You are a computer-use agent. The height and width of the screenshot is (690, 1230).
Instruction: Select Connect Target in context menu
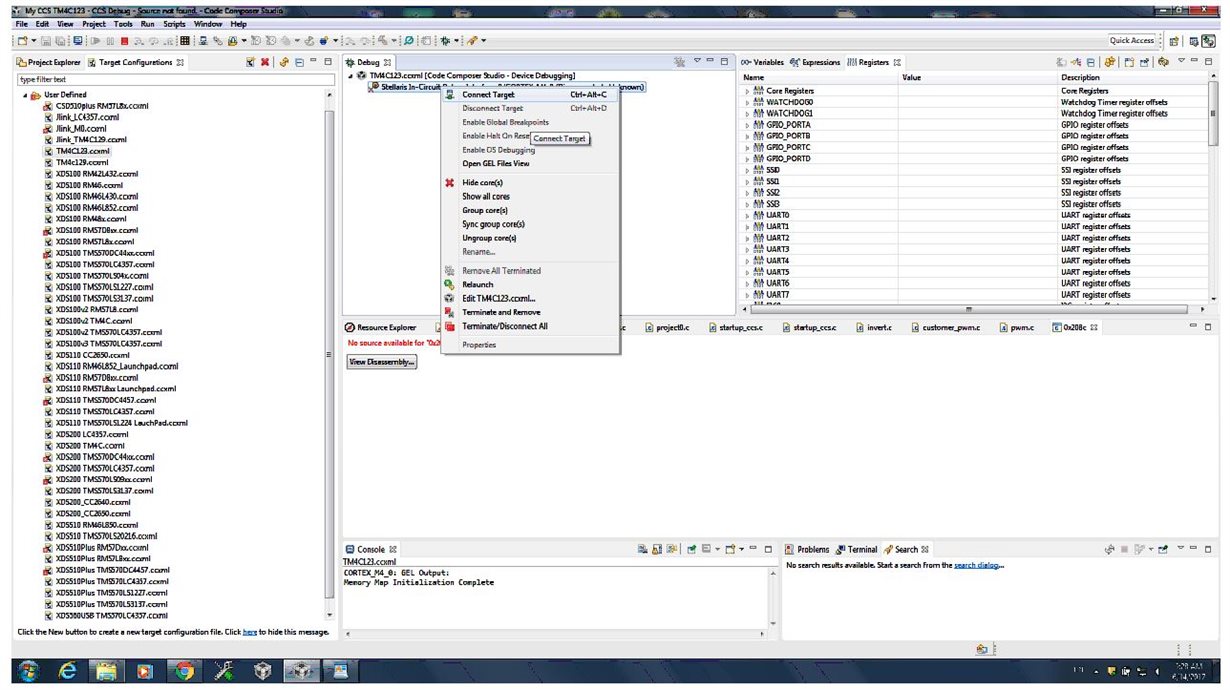coord(530,94)
